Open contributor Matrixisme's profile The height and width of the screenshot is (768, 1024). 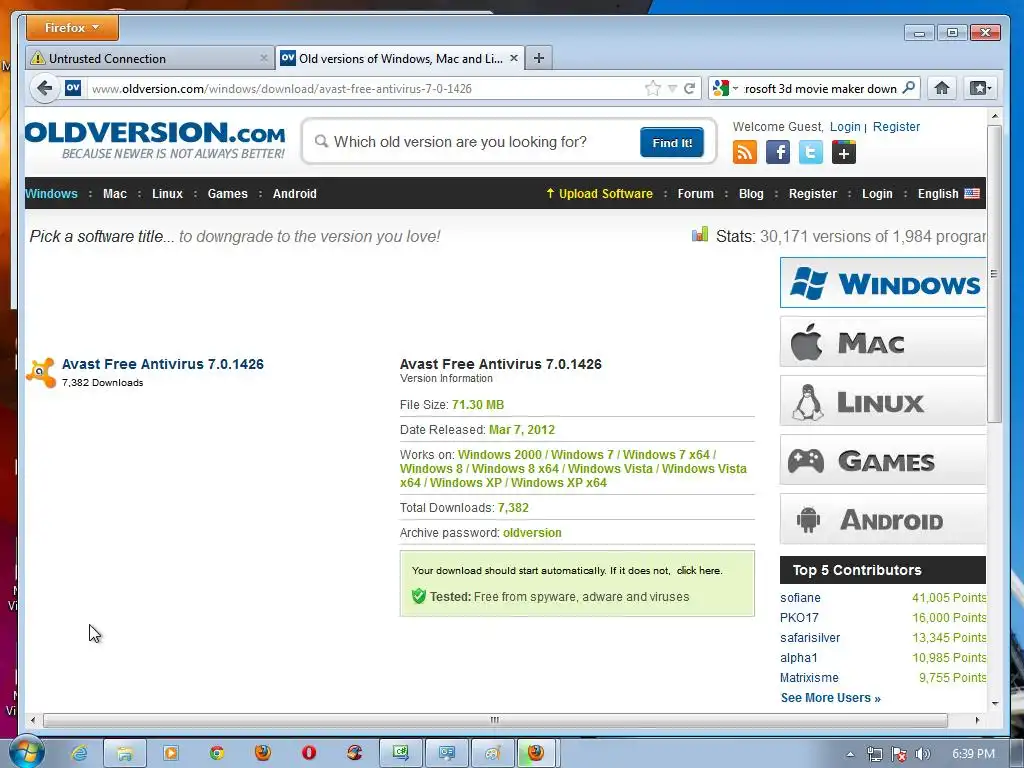[809, 678]
